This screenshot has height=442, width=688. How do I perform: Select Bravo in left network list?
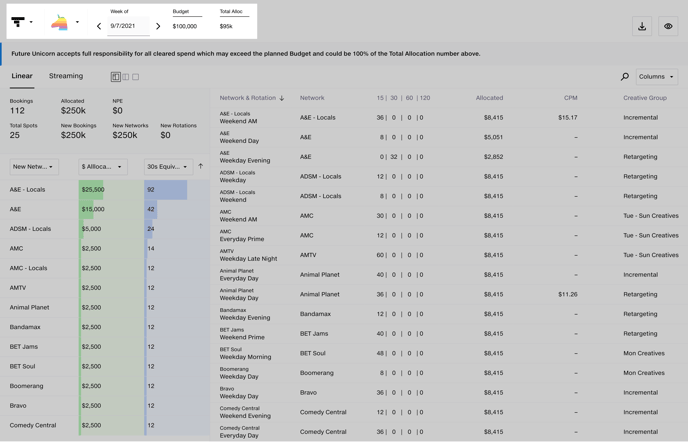18,406
